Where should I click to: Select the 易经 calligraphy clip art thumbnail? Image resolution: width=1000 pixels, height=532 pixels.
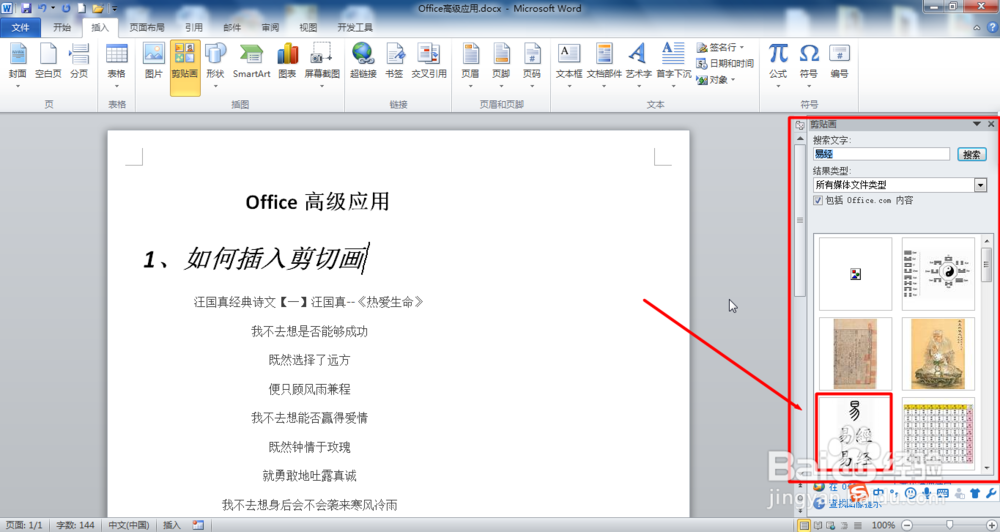855,432
